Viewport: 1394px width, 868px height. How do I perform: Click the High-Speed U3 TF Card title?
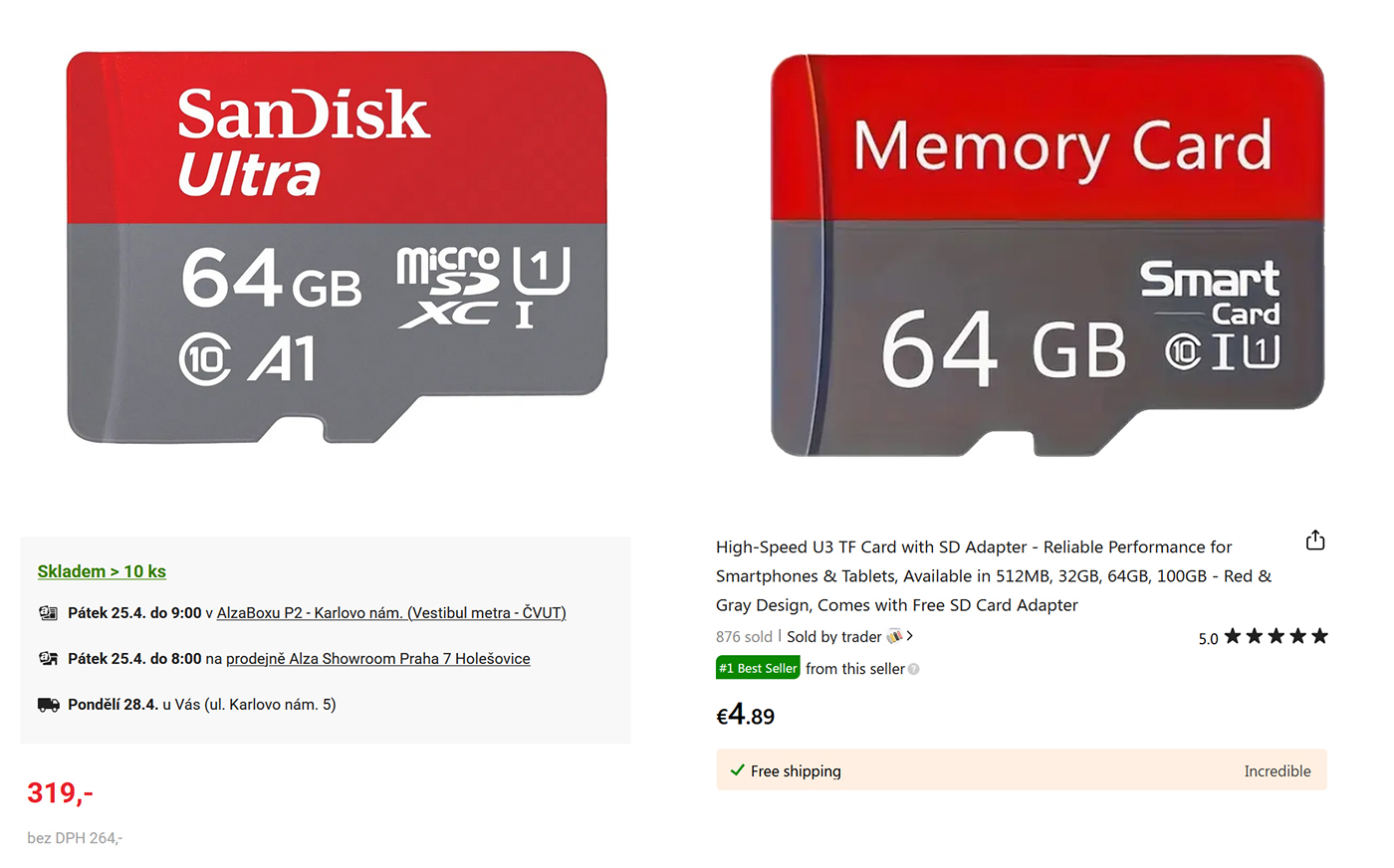[x=994, y=575]
